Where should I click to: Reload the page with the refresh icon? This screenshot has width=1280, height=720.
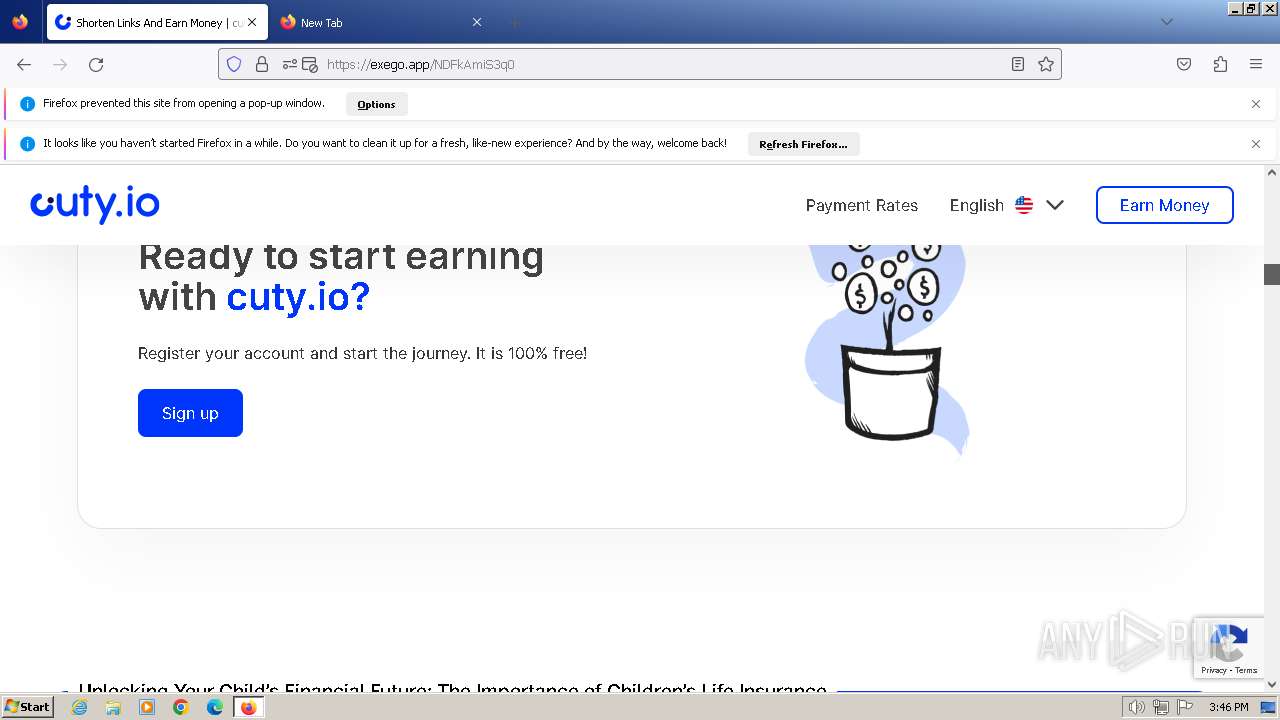click(96, 64)
